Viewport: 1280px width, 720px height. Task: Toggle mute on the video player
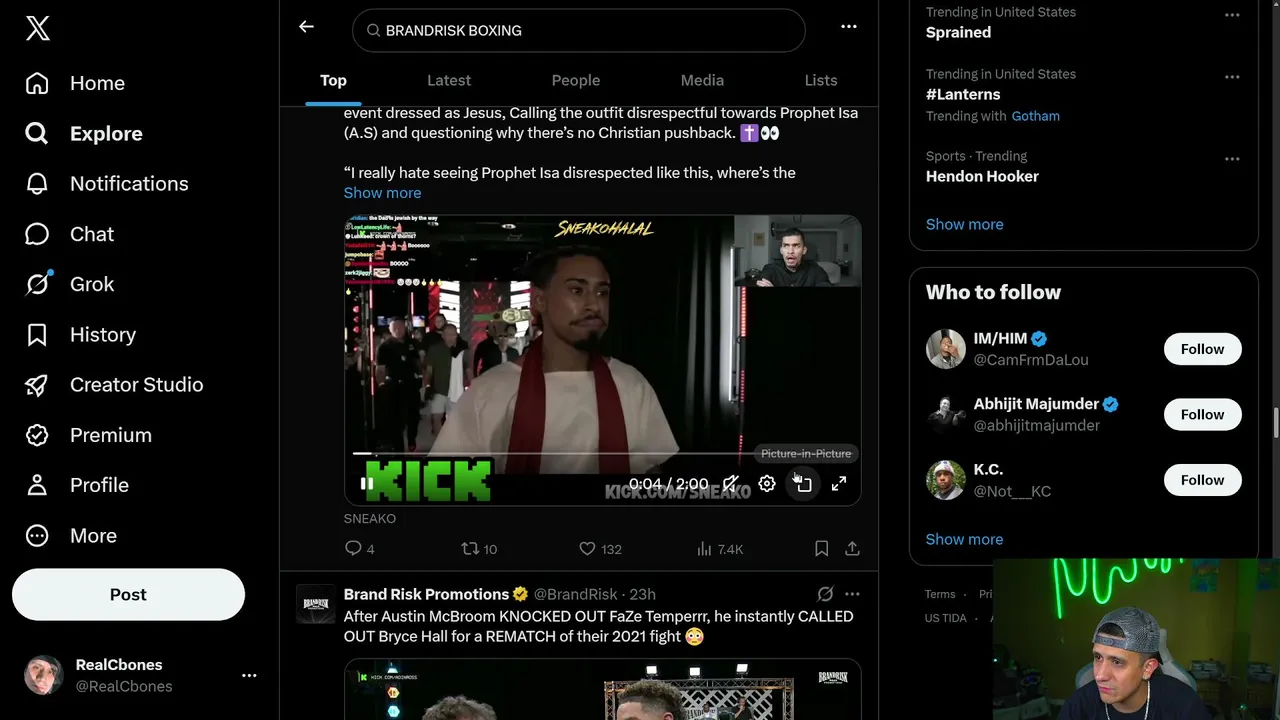point(731,484)
